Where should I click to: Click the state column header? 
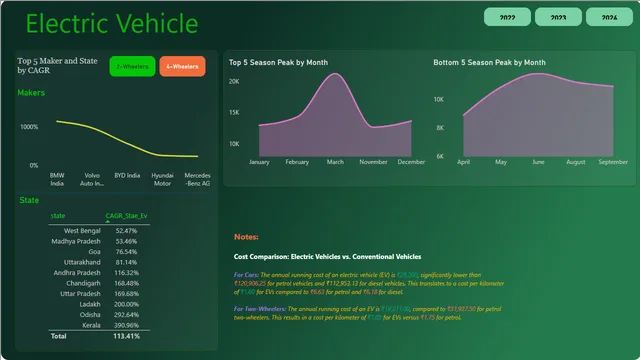[x=58, y=216]
